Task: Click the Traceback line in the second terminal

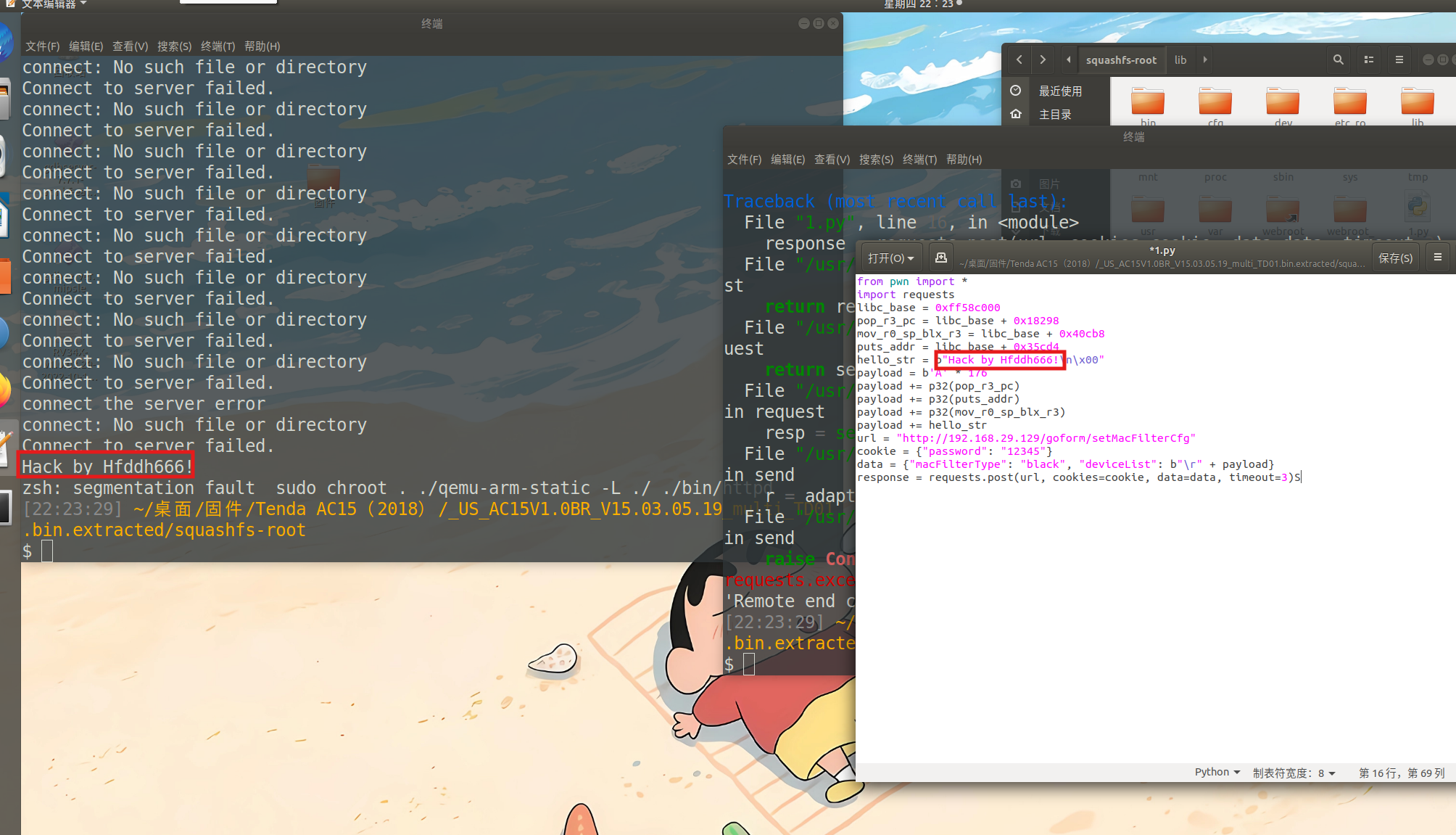Action: pos(895,201)
